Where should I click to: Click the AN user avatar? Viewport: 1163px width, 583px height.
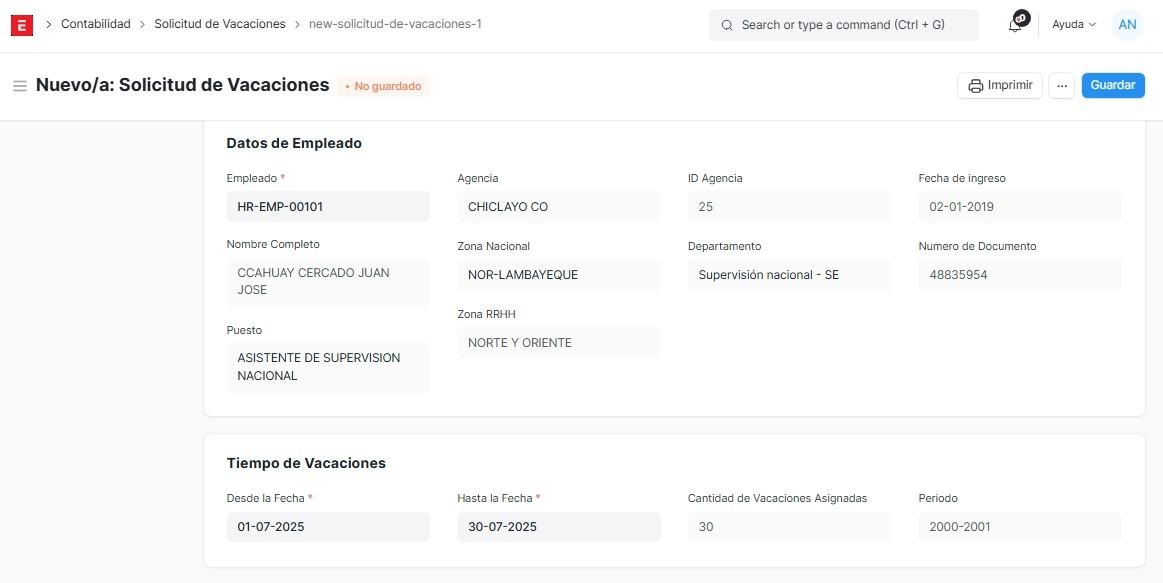pos(1127,25)
